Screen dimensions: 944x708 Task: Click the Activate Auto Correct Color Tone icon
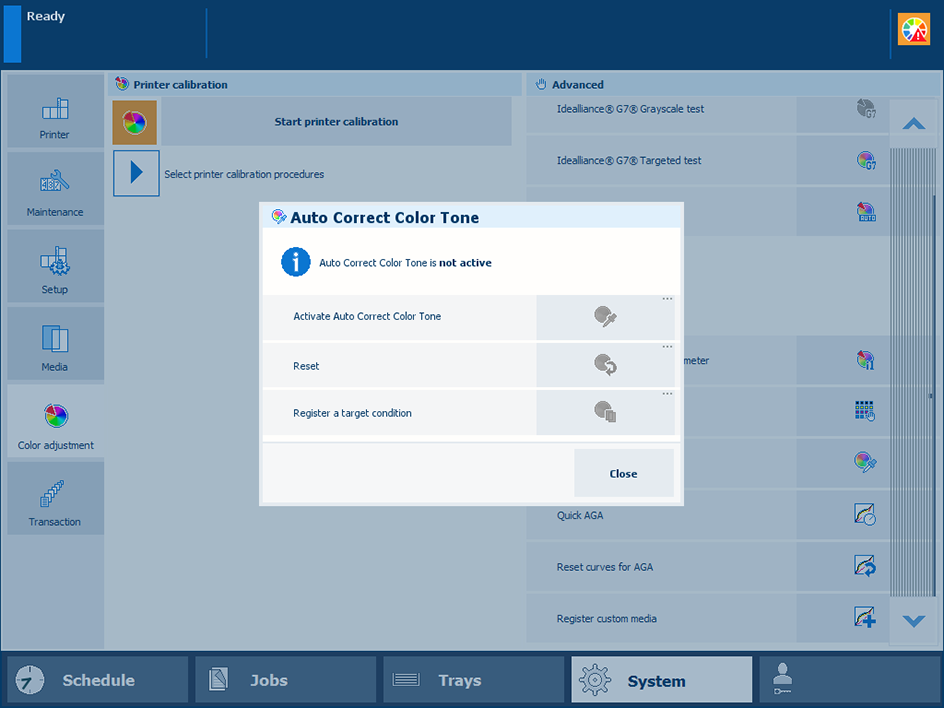pyautogui.click(x=605, y=317)
